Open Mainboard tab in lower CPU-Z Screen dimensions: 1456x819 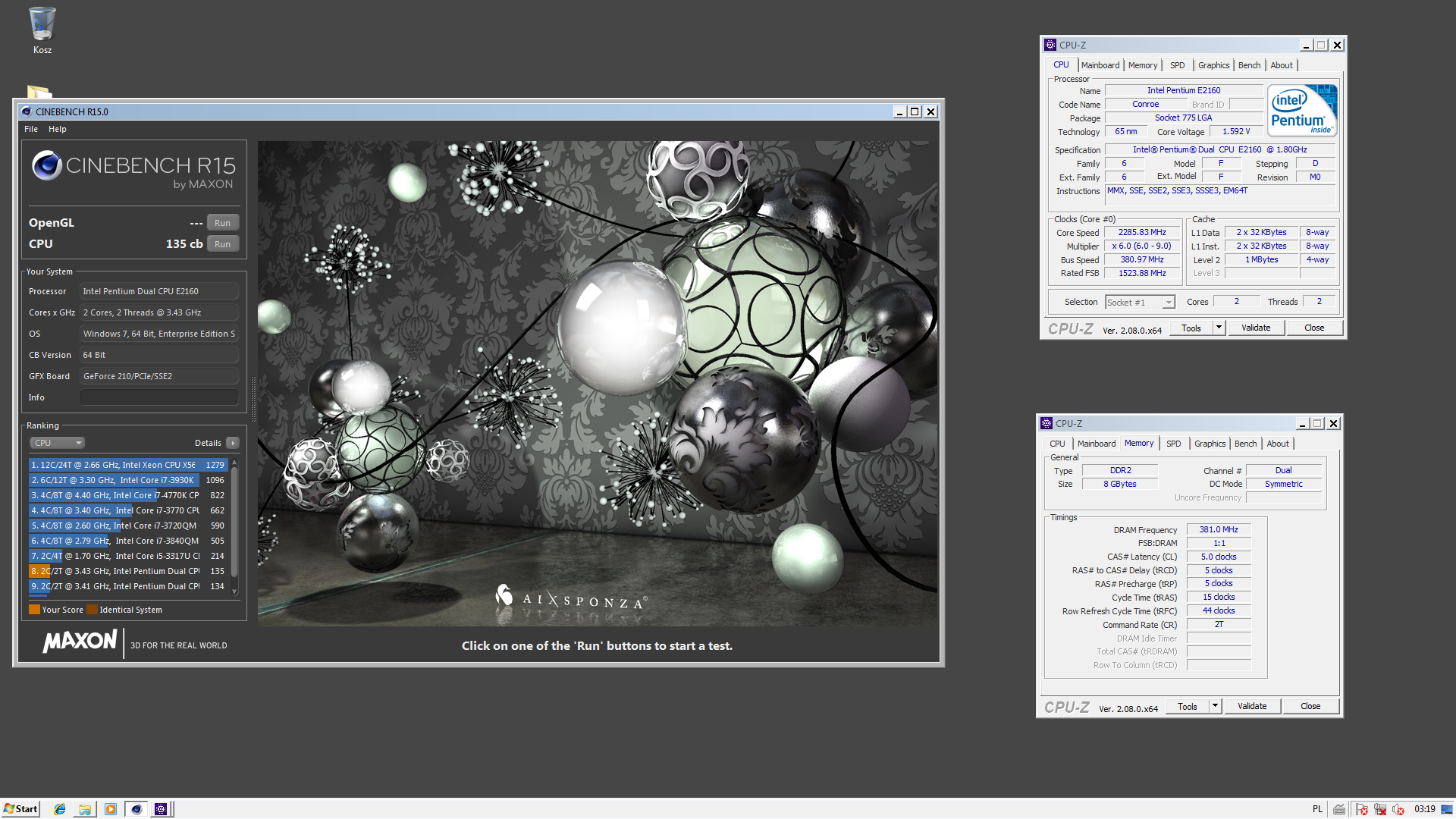click(1097, 444)
